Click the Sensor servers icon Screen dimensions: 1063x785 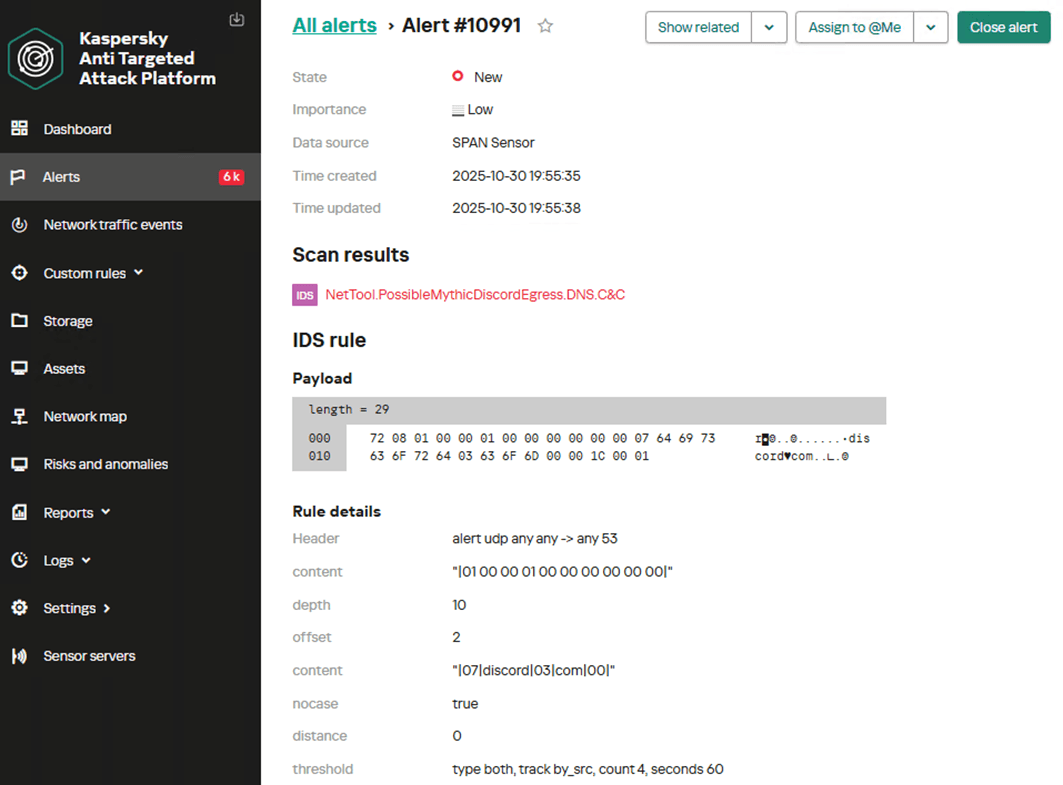(x=19, y=656)
